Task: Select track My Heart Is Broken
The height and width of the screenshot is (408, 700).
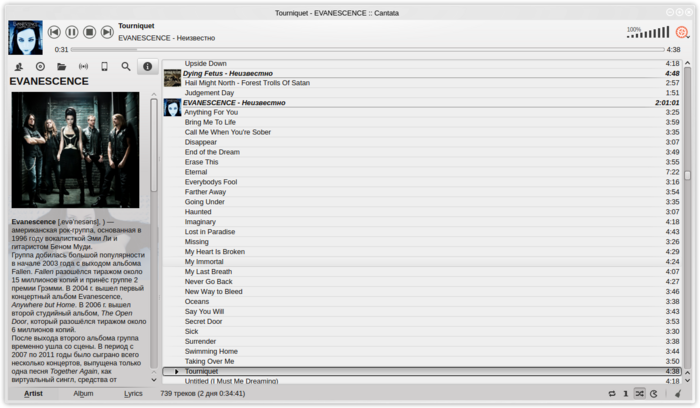Action: (422, 252)
